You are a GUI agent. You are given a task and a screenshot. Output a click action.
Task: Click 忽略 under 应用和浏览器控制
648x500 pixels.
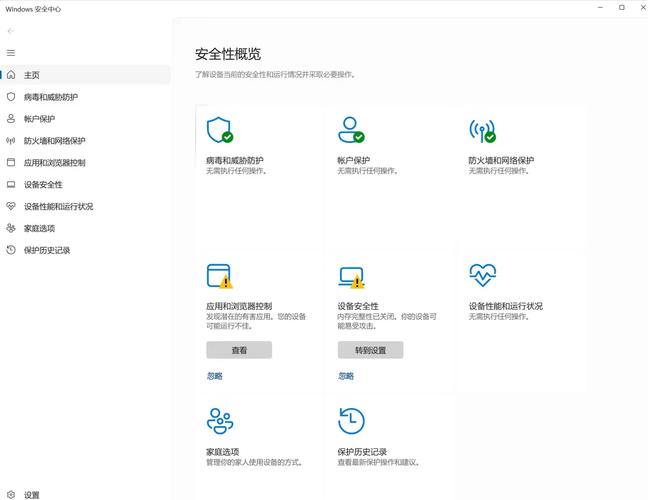[x=214, y=376]
